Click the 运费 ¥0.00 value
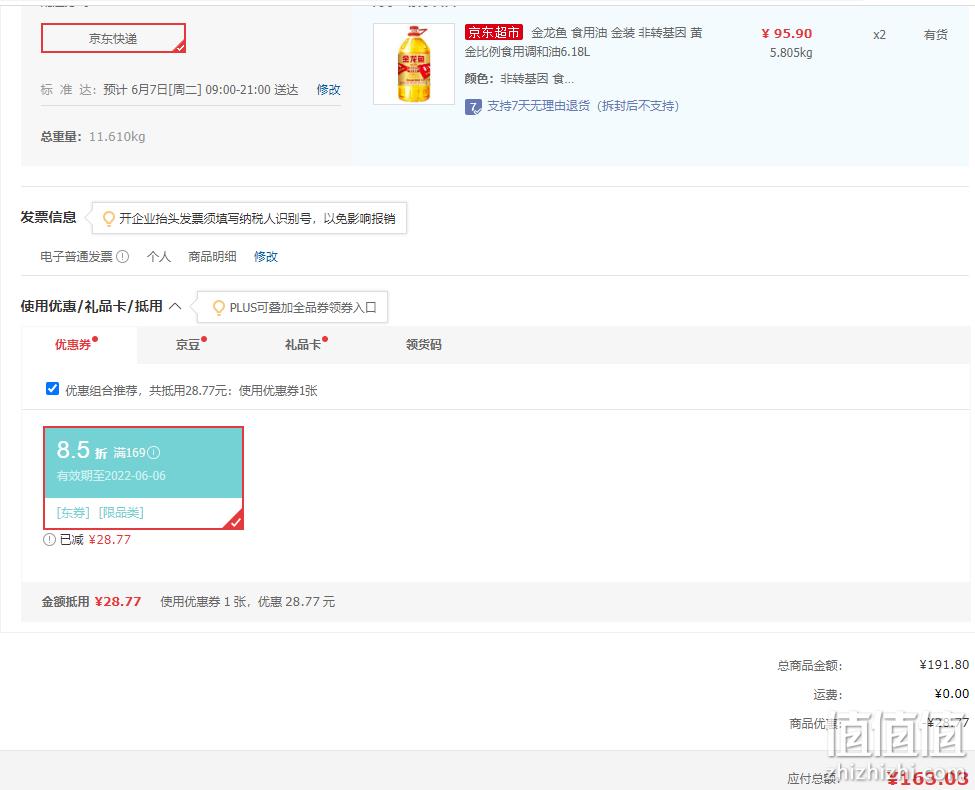This screenshot has width=975, height=790. (x=951, y=694)
